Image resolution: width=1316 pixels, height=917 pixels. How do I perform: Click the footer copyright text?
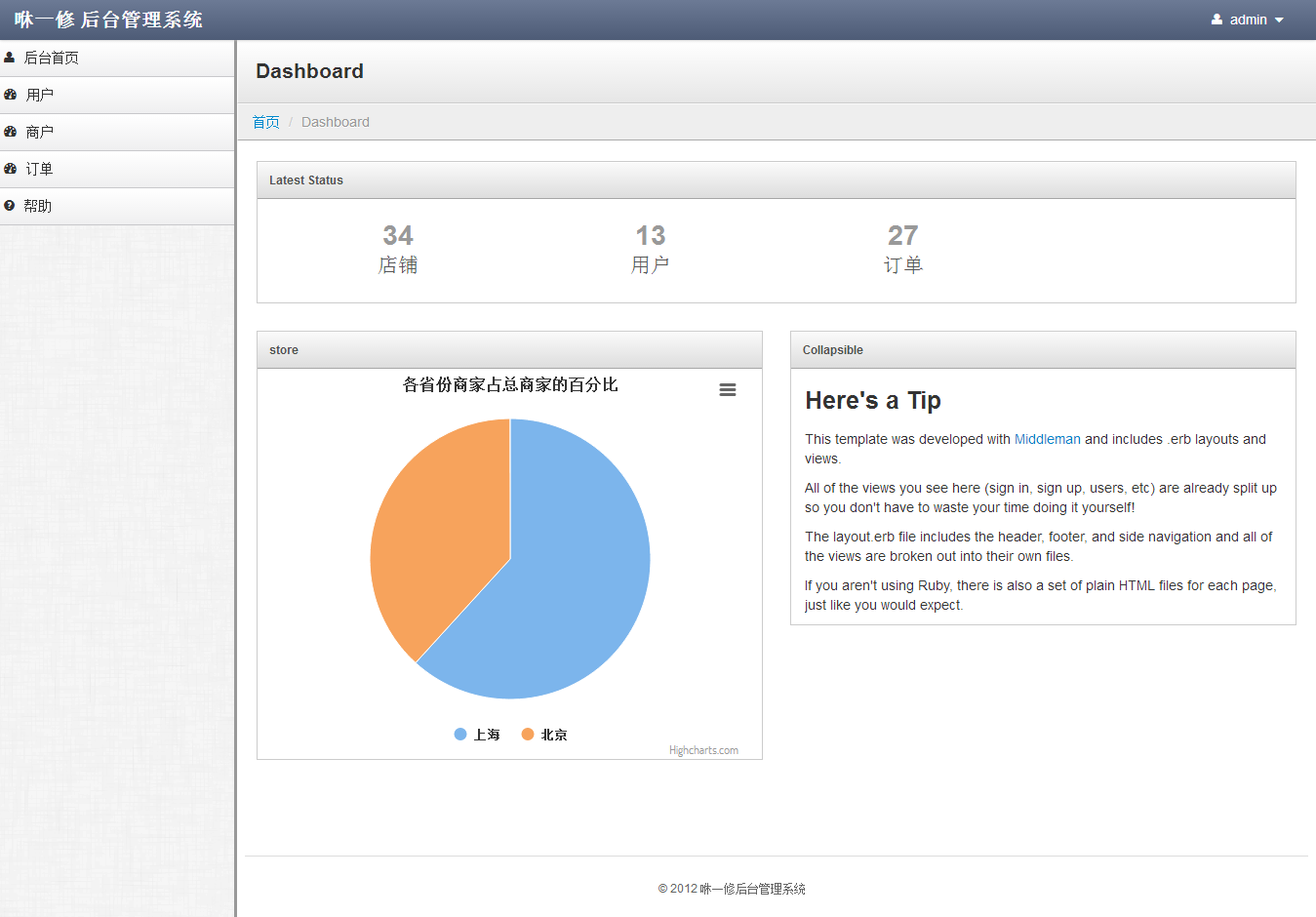point(732,889)
